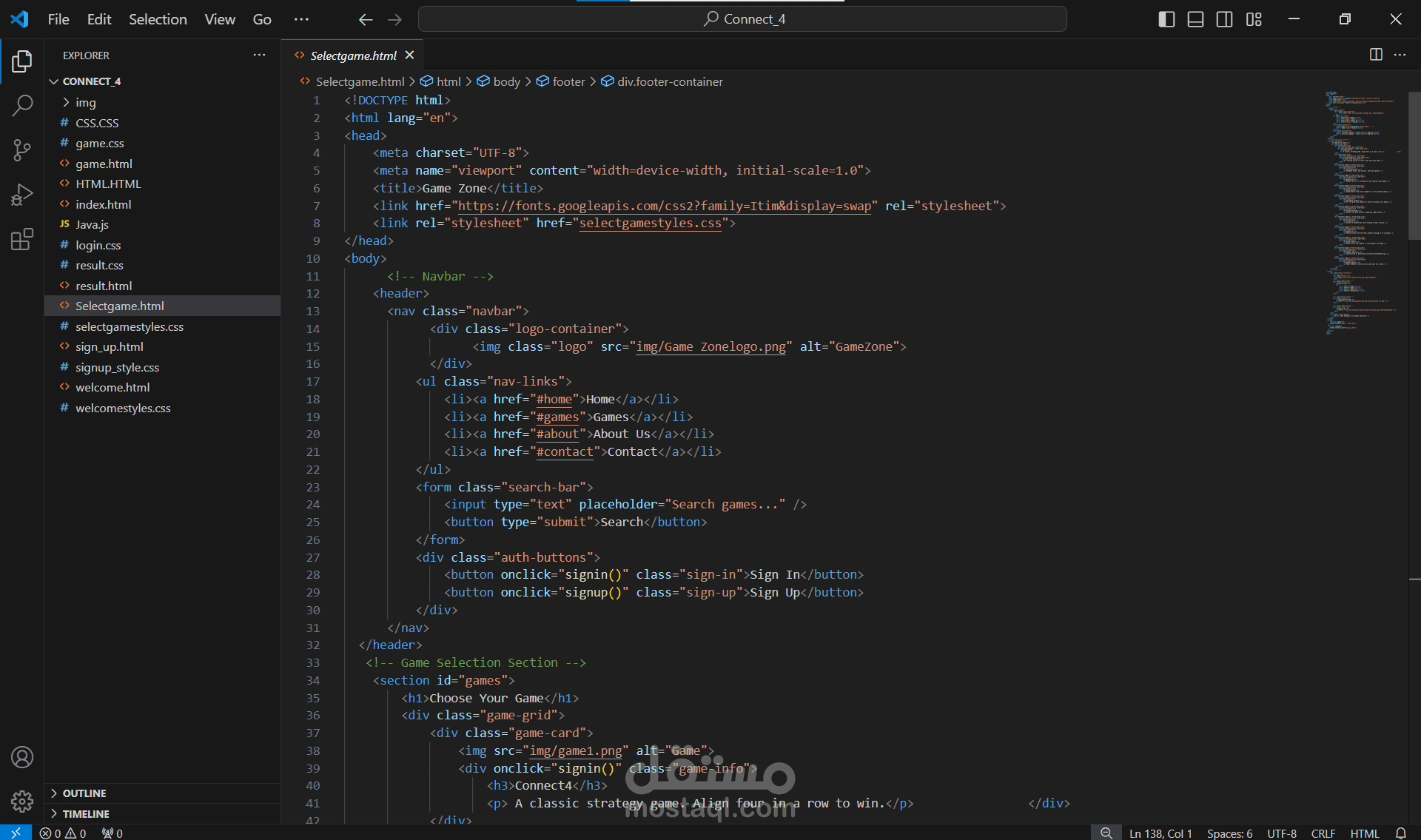This screenshot has width=1421, height=840.
Task: Open the Manage gear icon
Action: tap(22, 801)
